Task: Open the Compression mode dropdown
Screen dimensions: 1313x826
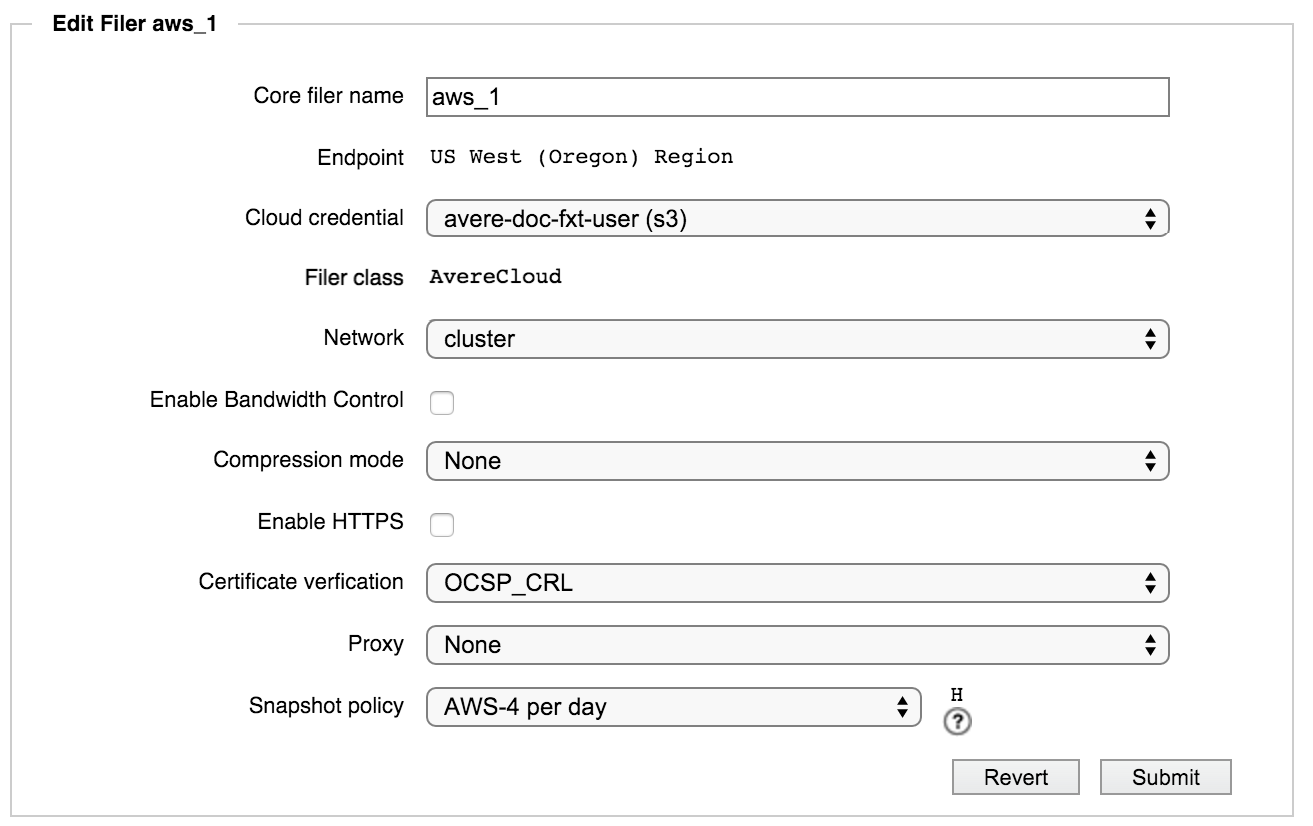Action: tap(797, 461)
